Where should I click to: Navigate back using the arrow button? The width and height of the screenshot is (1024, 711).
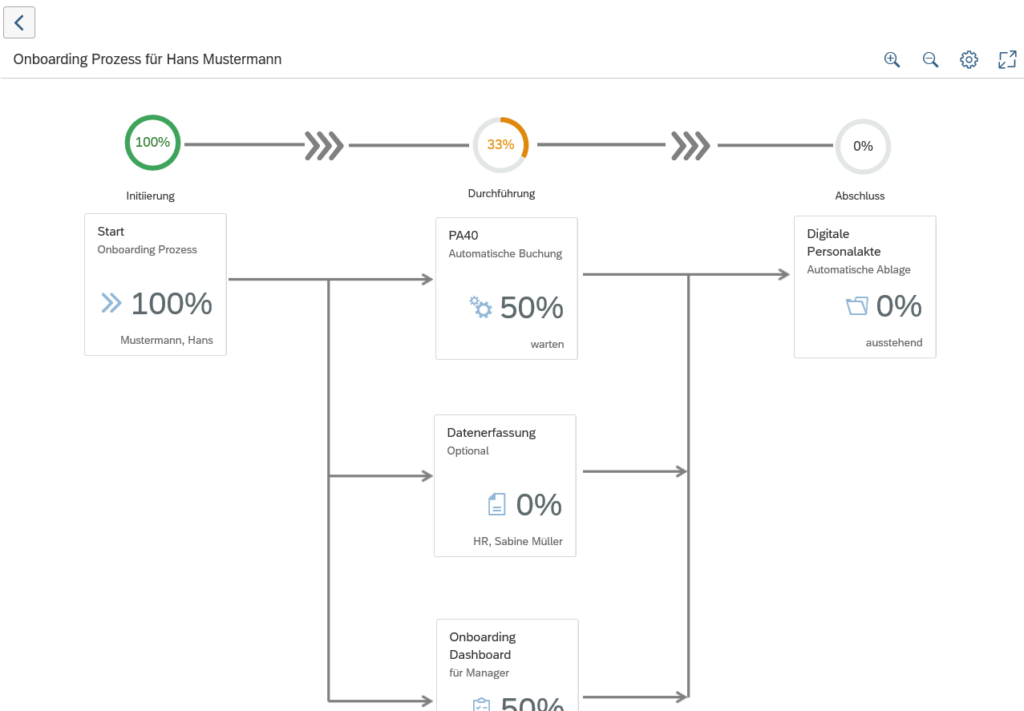(19, 22)
